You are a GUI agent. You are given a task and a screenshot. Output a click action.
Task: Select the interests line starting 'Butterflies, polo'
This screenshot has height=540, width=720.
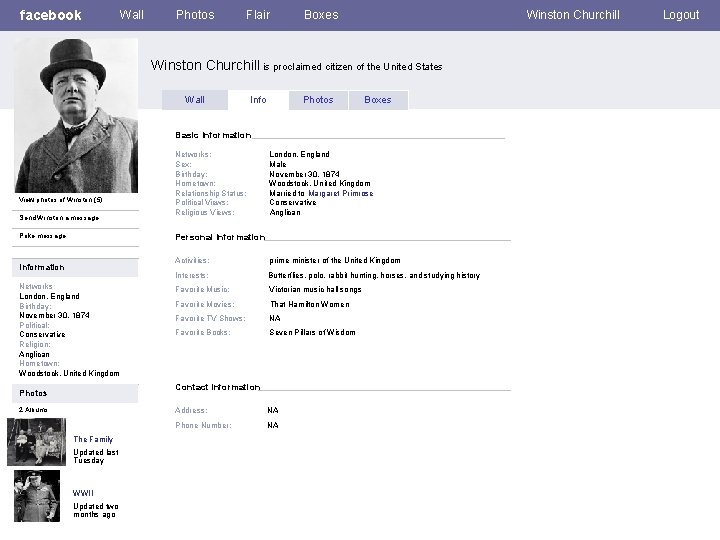pyautogui.click(x=374, y=276)
